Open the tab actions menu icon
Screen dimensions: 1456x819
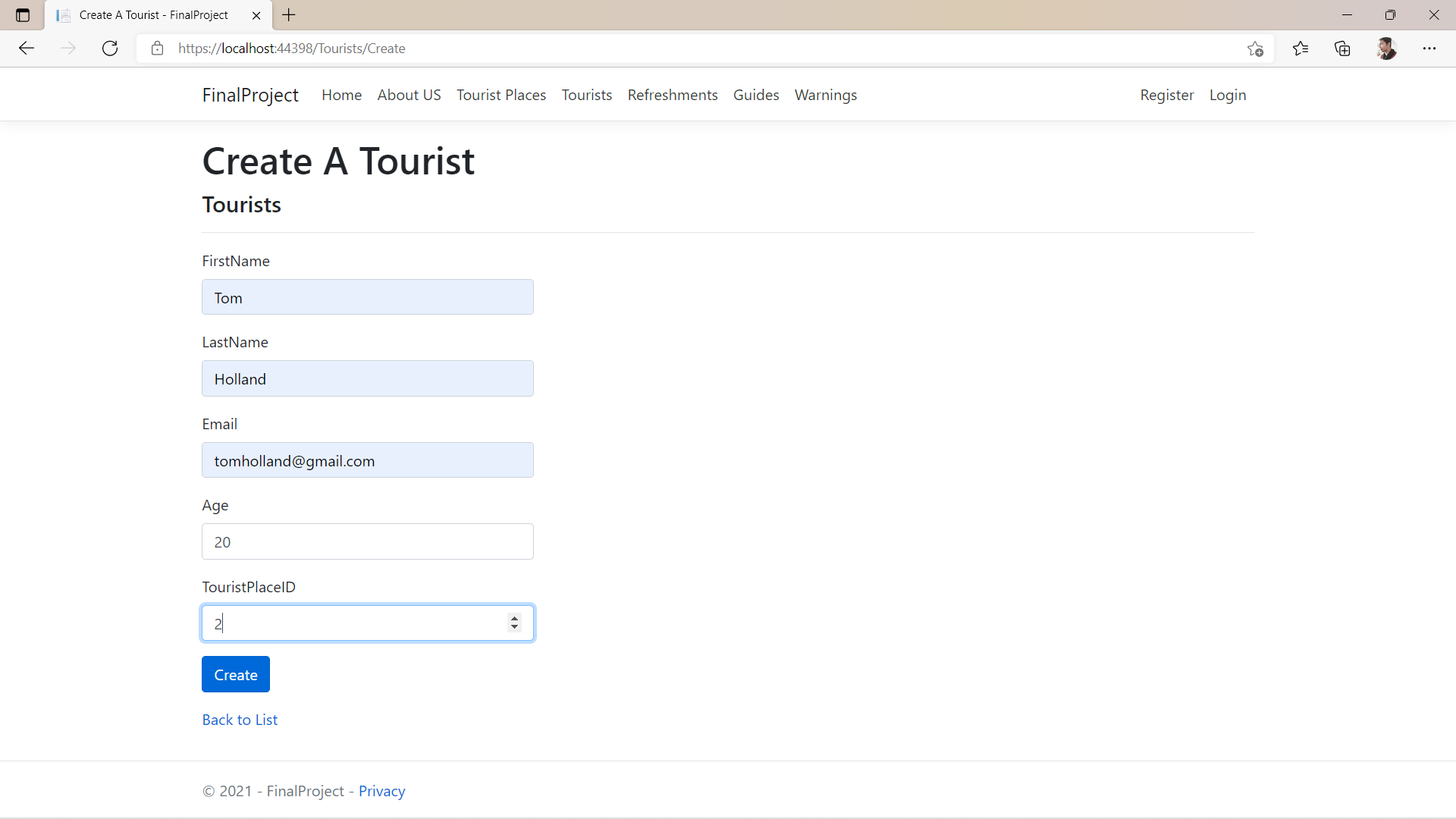pyautogui.click(x=23, y=15)
